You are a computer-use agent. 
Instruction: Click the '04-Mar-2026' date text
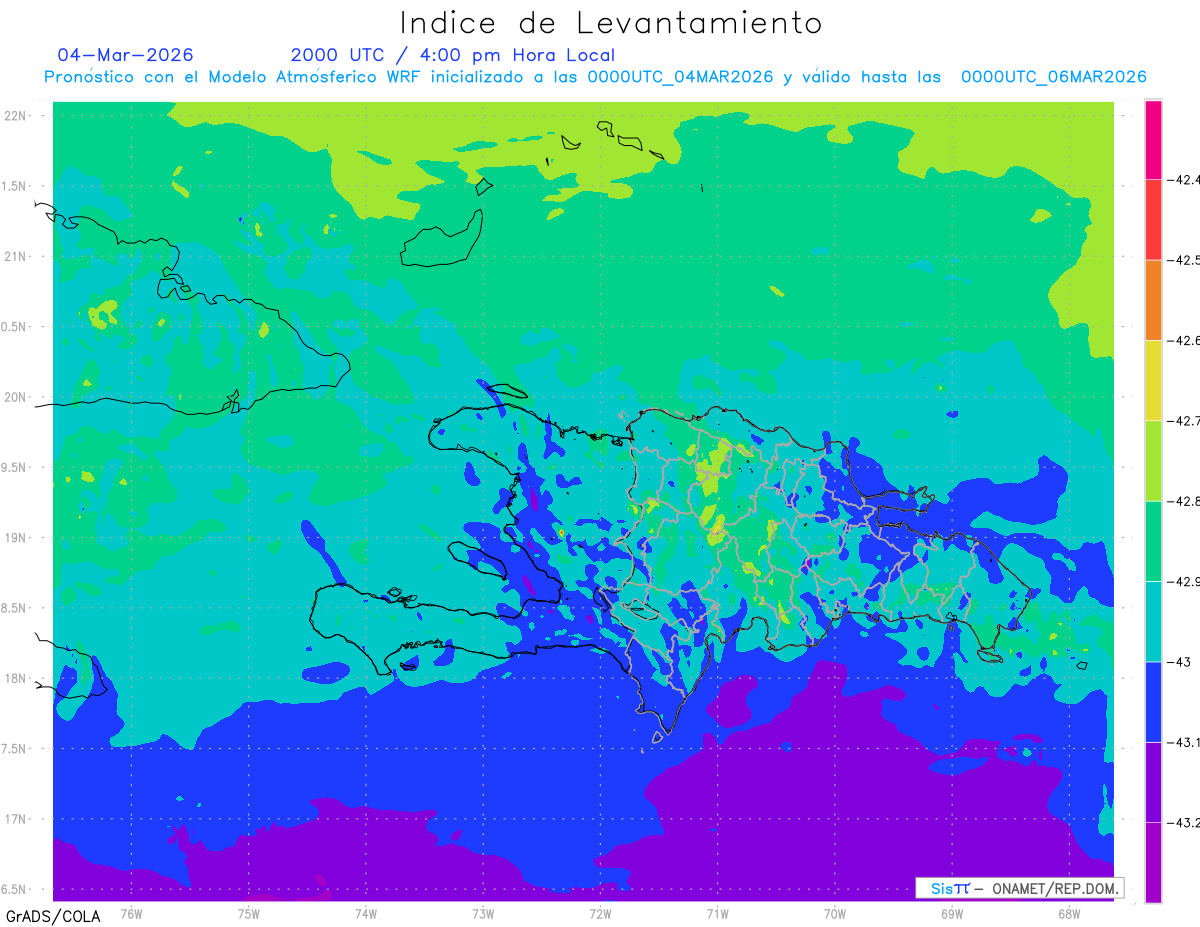126,55
